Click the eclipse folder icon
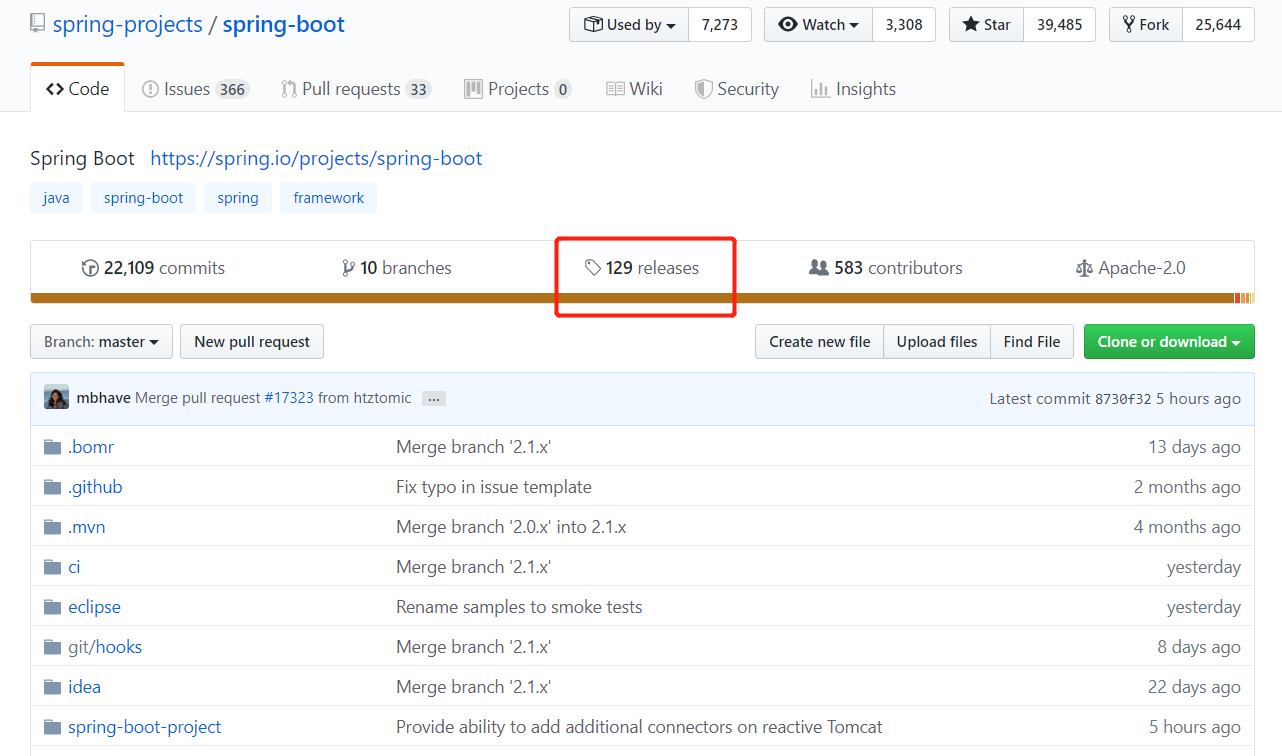 click(52, 607)
